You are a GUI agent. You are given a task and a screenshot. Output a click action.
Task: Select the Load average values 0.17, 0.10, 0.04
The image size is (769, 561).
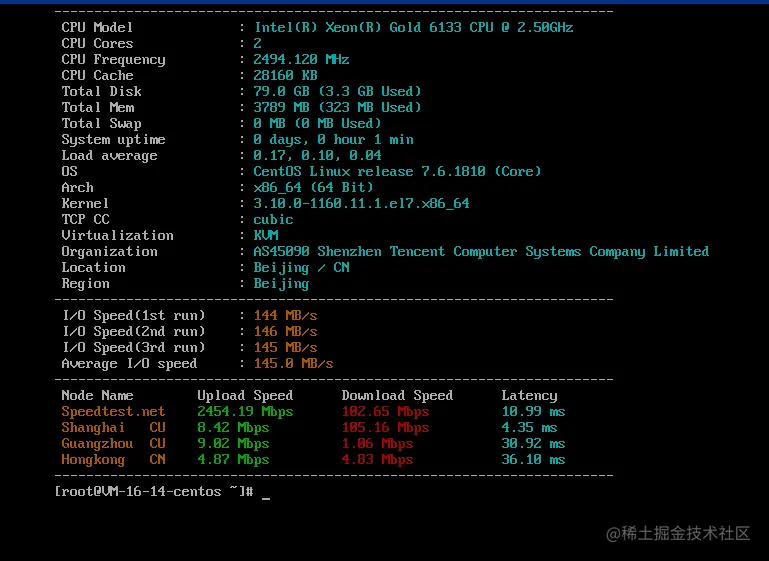click(317, 155)
